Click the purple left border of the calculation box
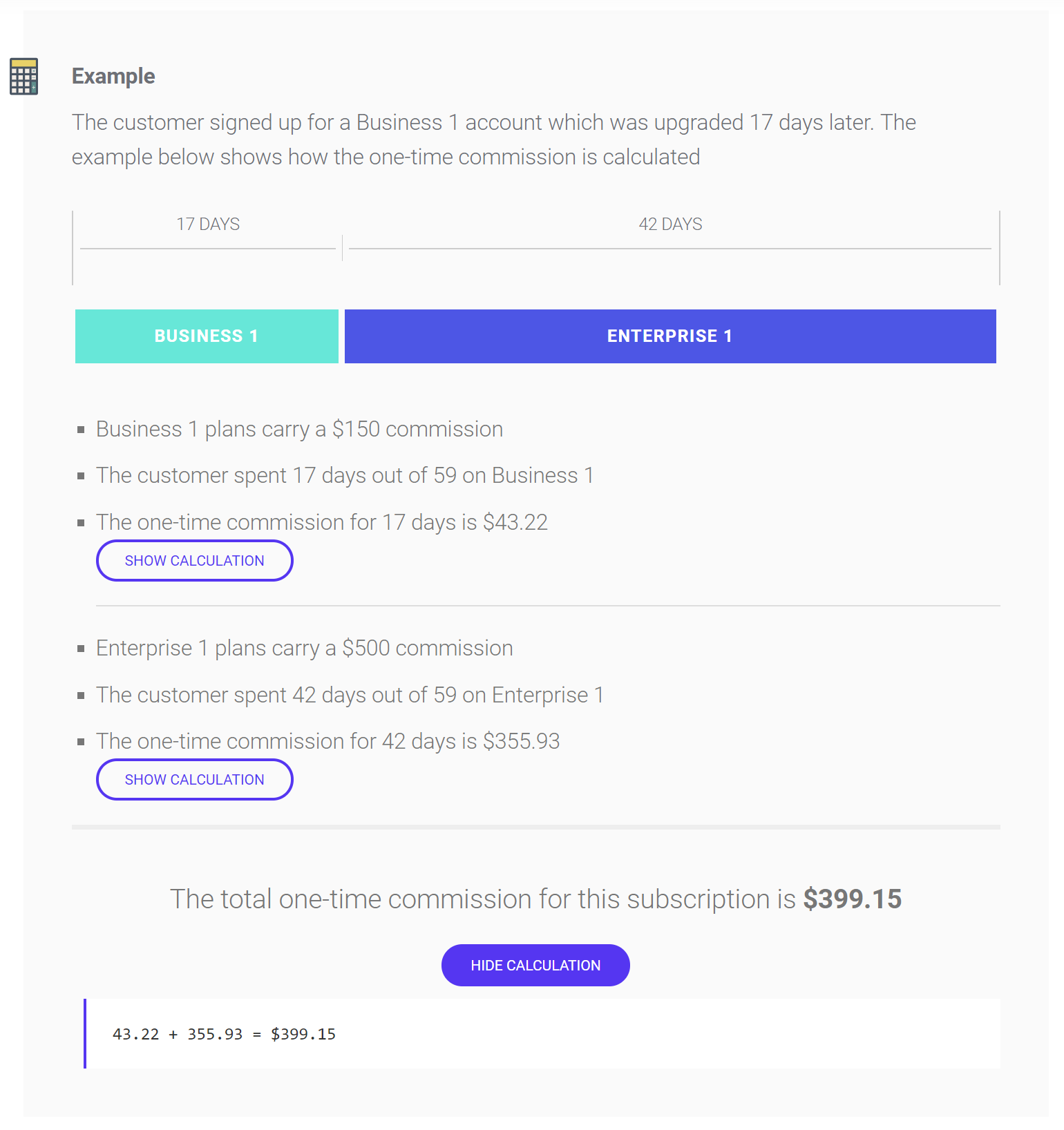 point(85,1033)
